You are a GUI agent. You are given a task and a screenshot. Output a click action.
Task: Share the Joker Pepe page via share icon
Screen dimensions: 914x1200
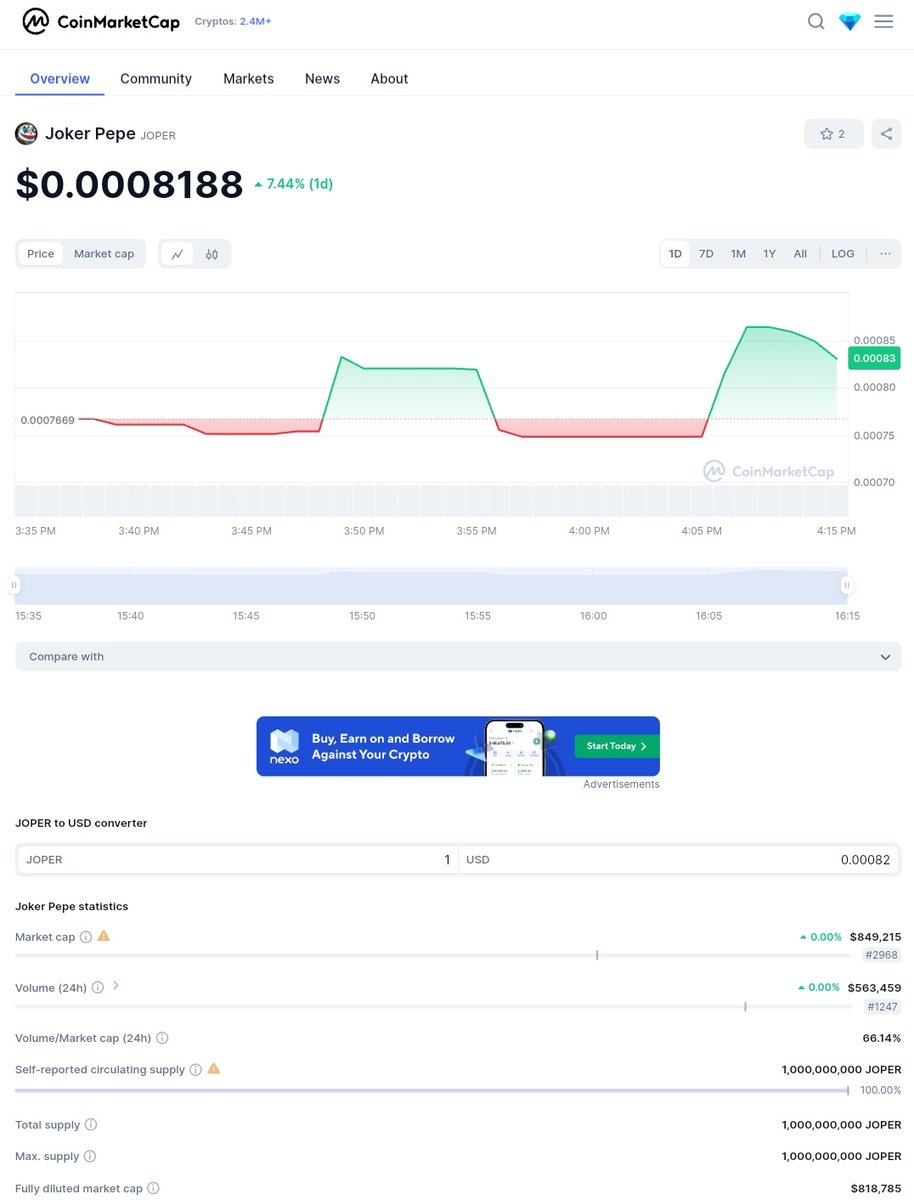tap(886, 133)
